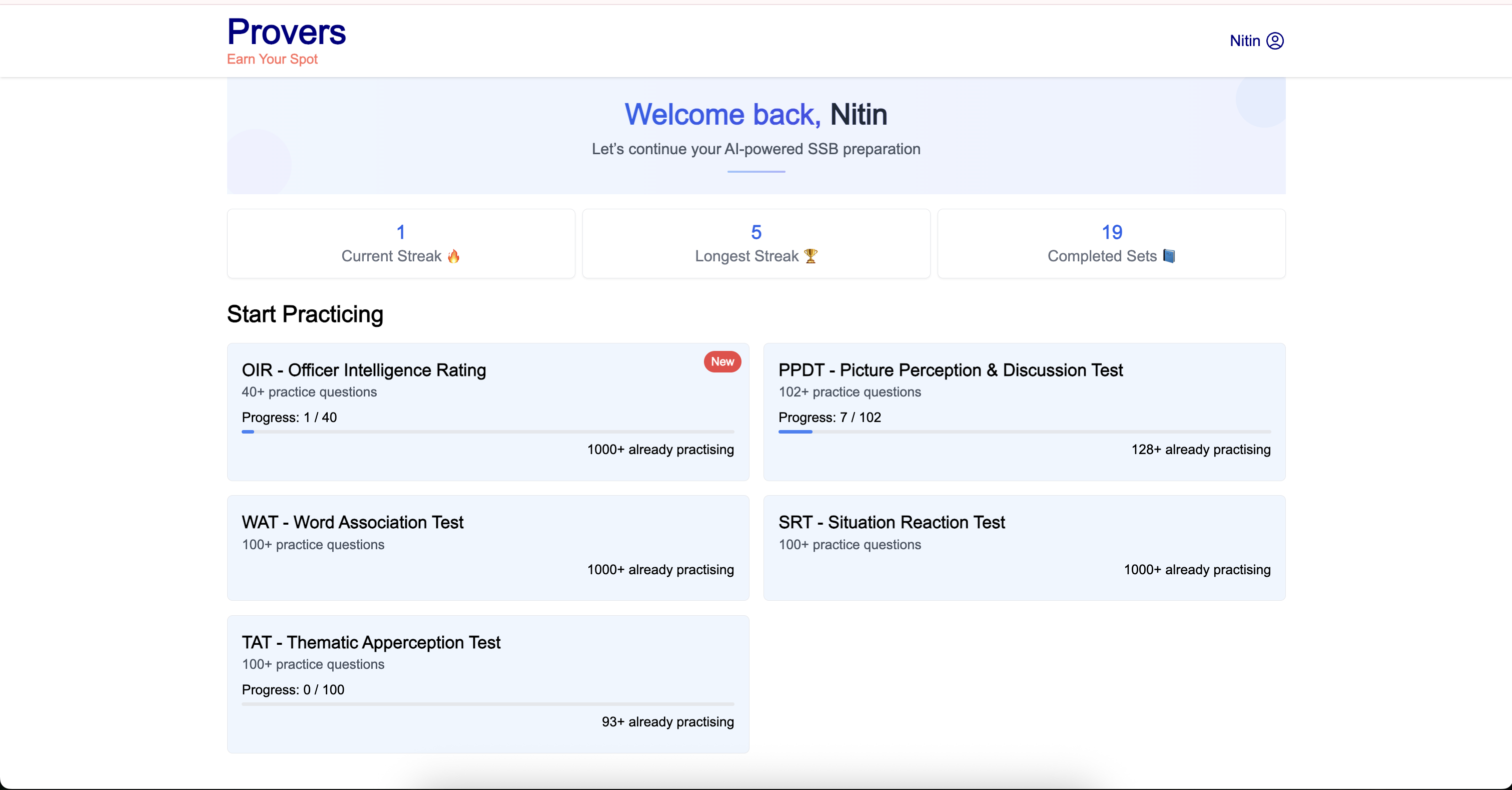
Task: Click the Earn Your Spot tagline
Action: tap(272, 59)
